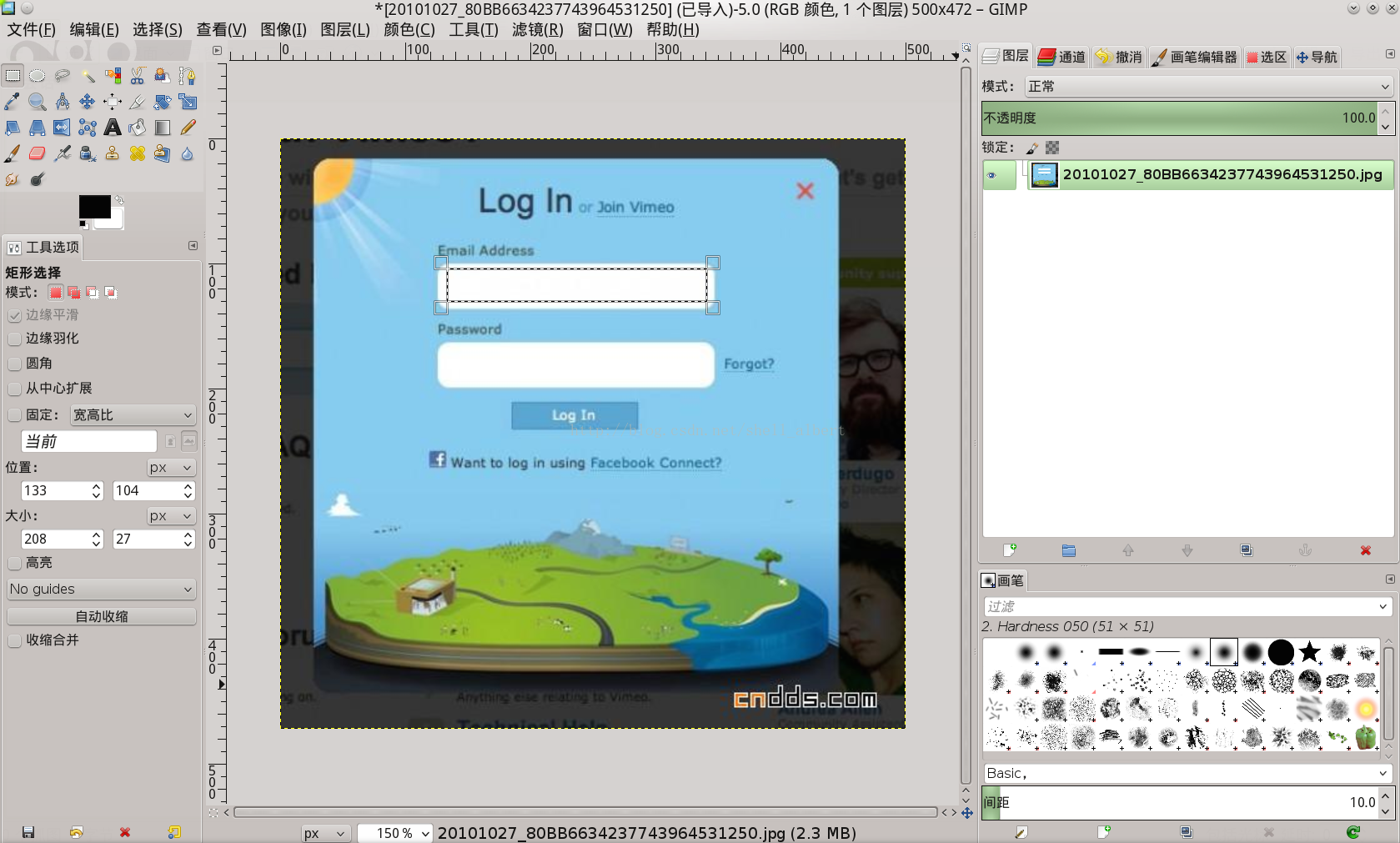This screenshot has height=843, width=1400.
Task: Open the 颜色(C) menu
Action: pos(409,30)
